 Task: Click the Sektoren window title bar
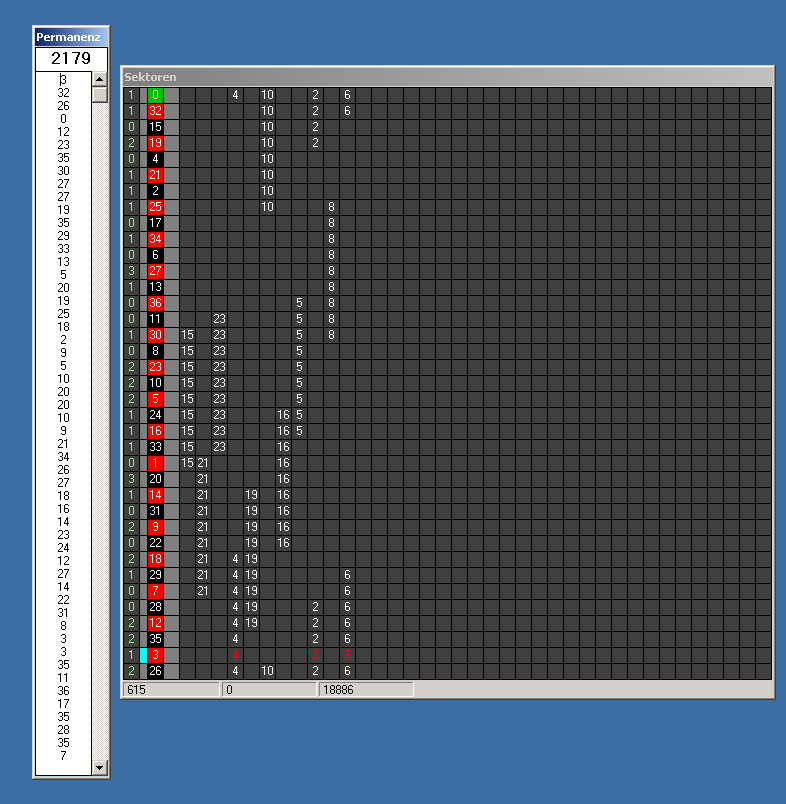coord(447,77)
